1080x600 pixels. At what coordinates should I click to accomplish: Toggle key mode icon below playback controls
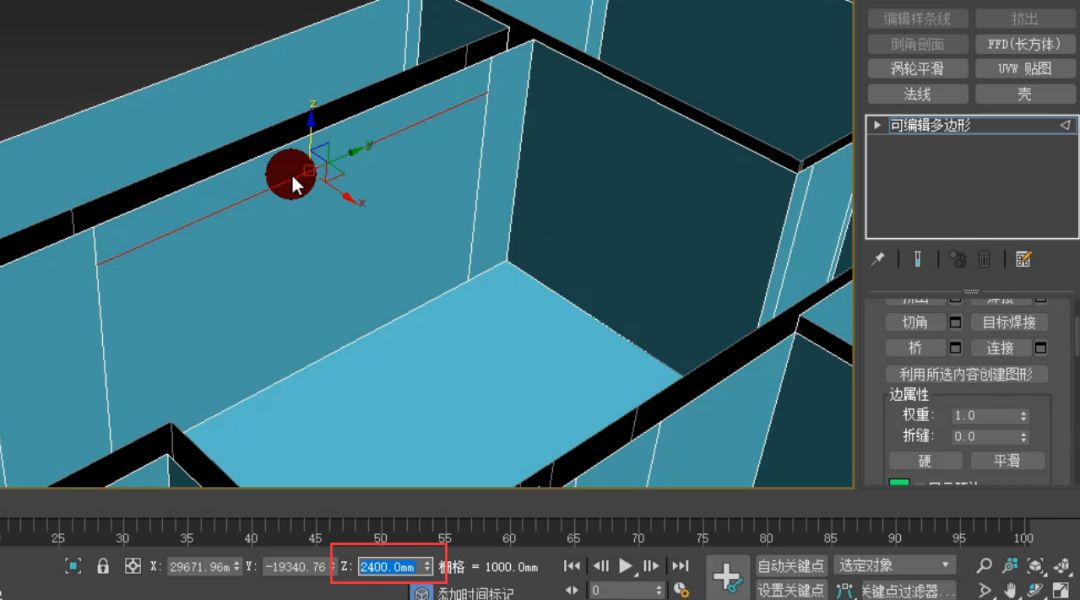572,590
